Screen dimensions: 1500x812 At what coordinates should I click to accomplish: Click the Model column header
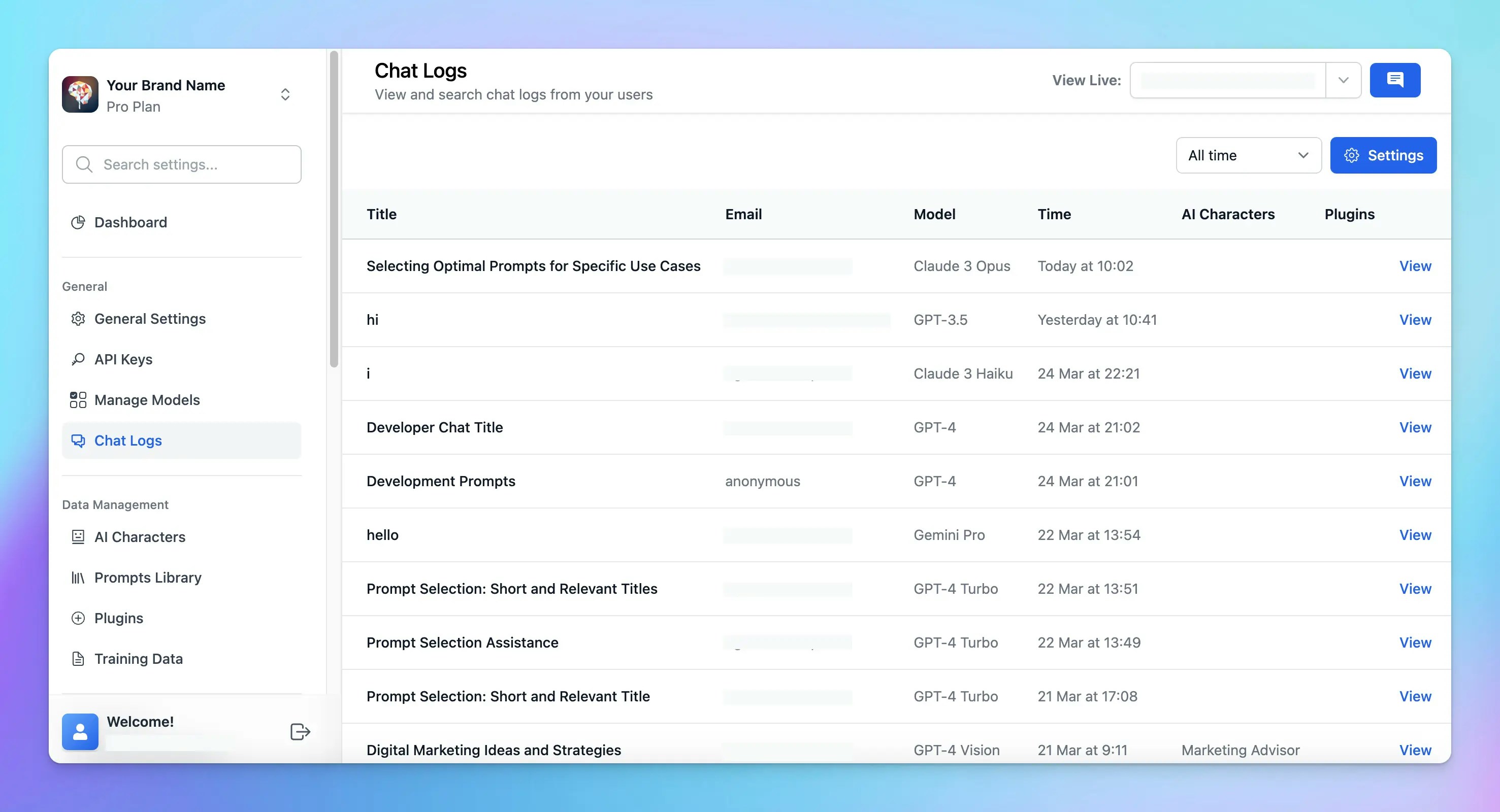(x=934, y=214)
